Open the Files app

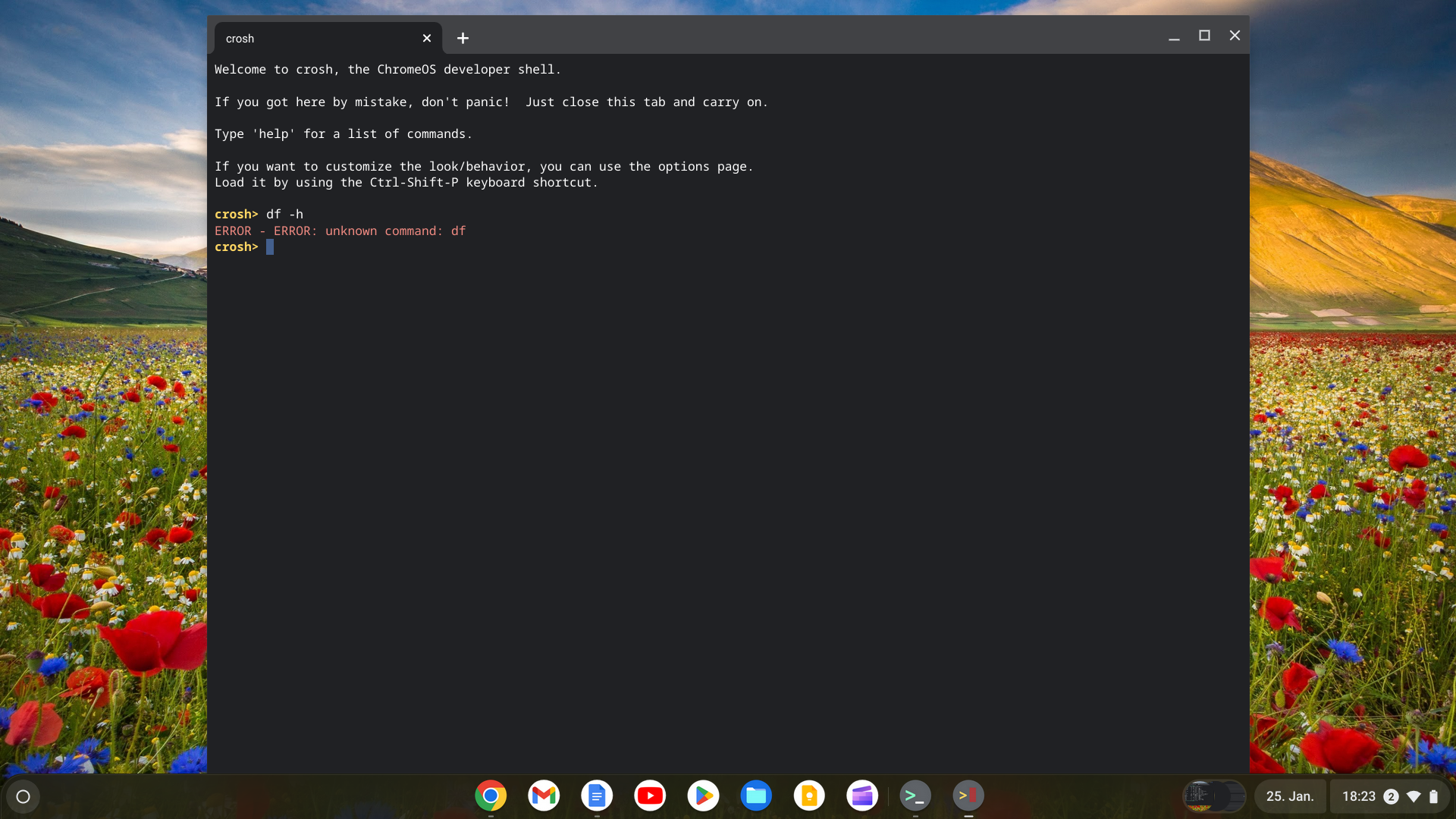[x=756, y=795]
